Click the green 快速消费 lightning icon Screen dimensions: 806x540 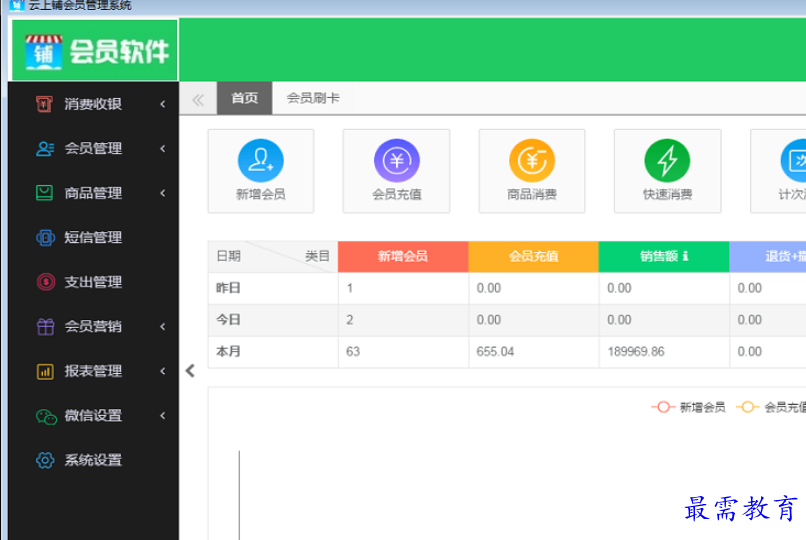(x=668, y=160)
